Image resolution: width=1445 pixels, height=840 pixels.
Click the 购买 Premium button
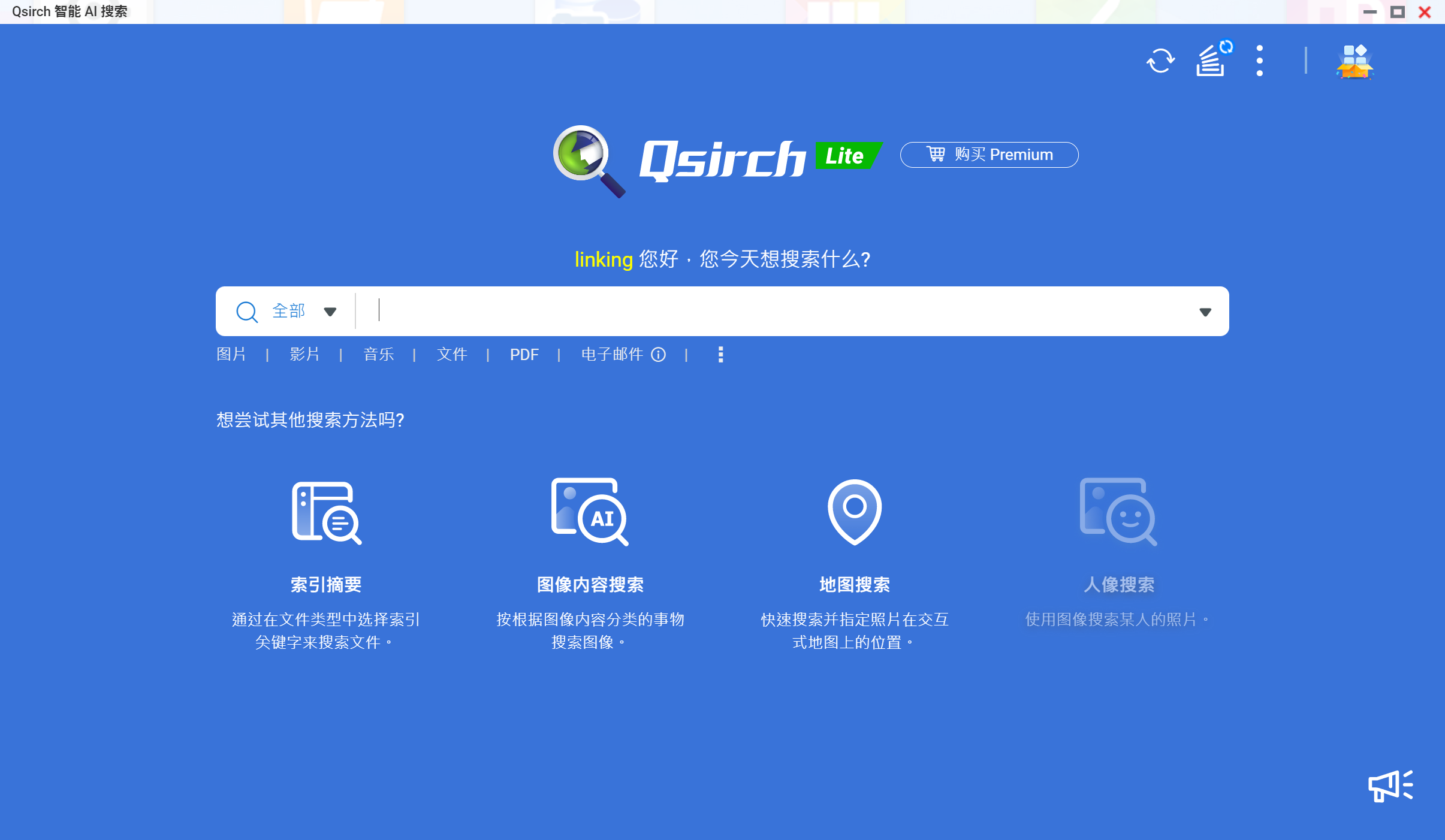click(989, 155)
